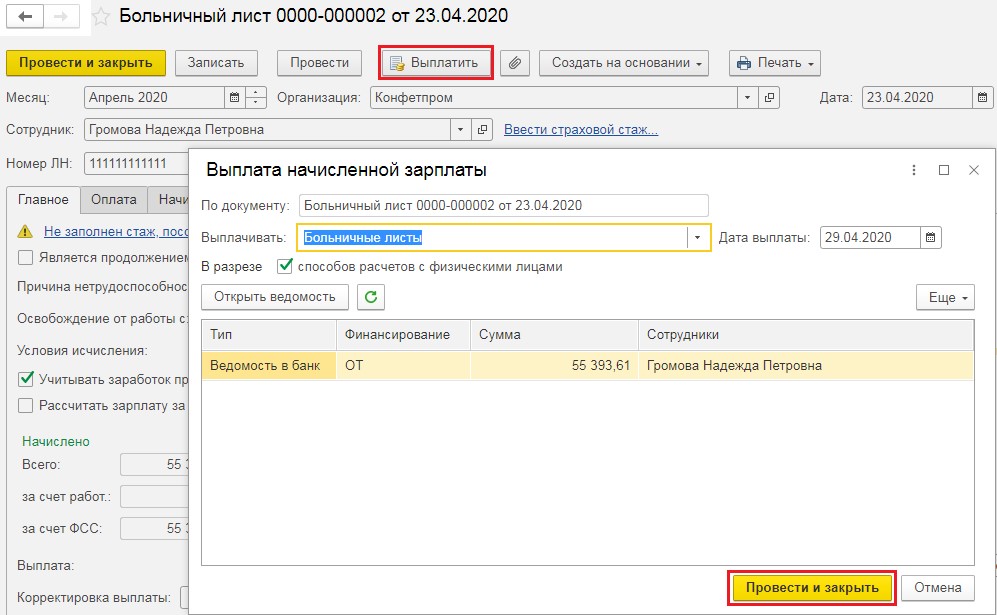The width and height of the screenshot is (997, 615).
Task: Click the Провести button
Action: (x=319, y=63)
